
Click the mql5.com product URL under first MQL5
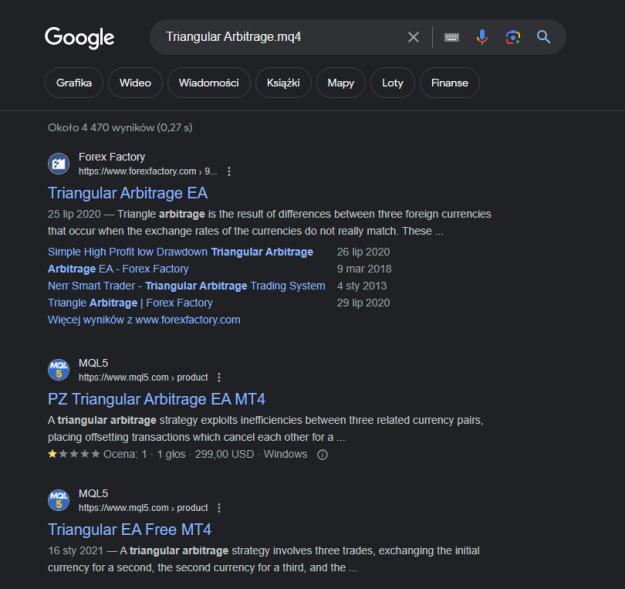(143, 377)
